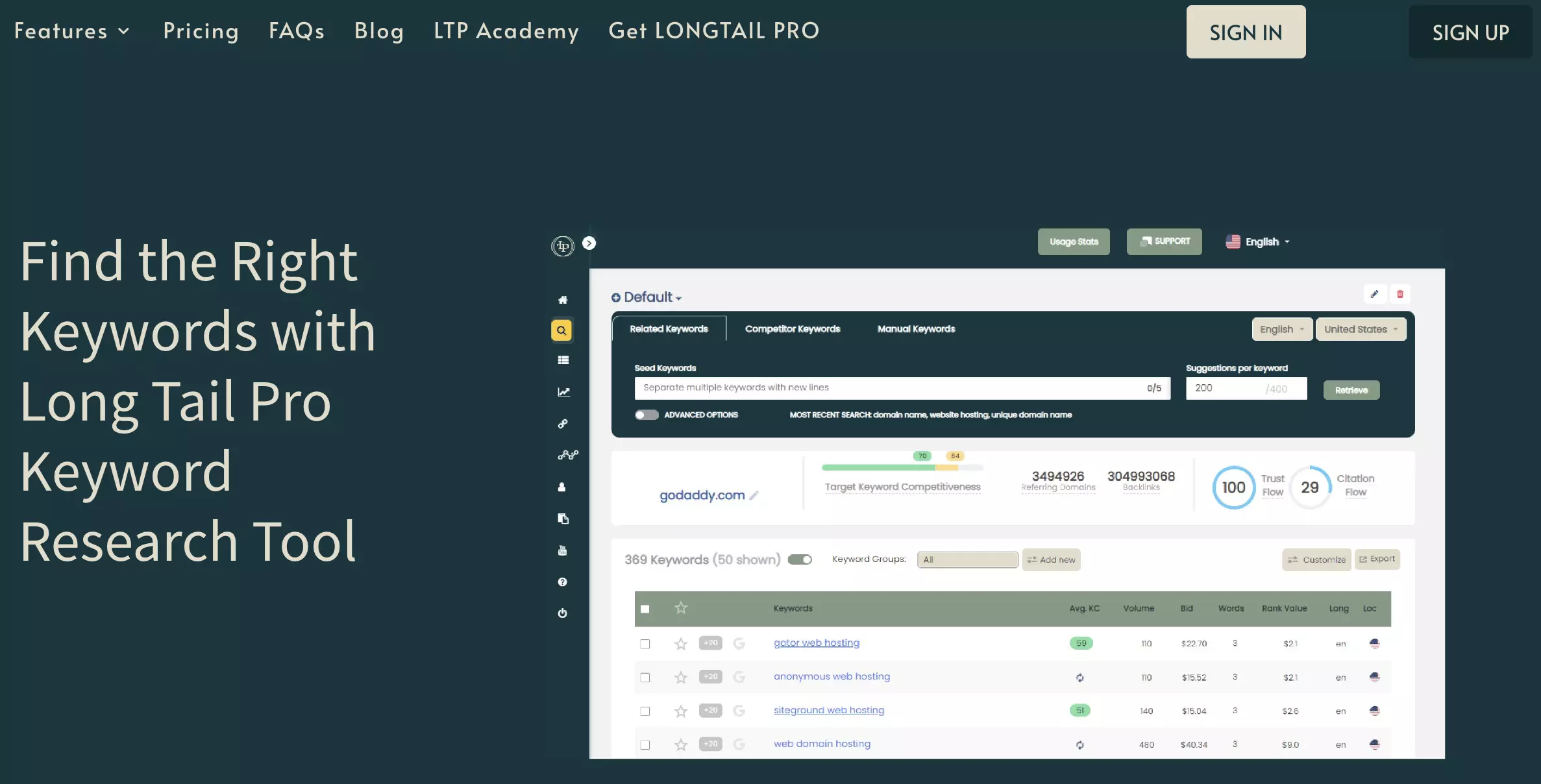Open the English dropdown in search panel

pyautogui.click(x=1282, y=329)
